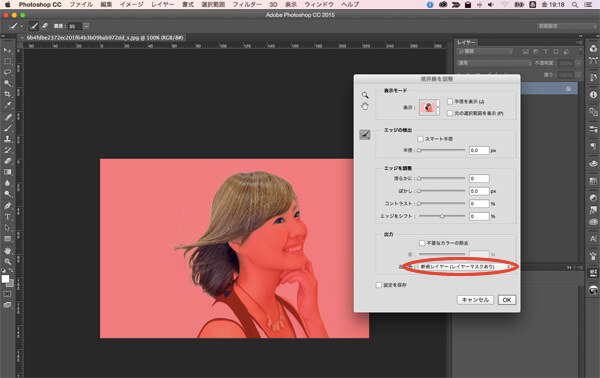Open the ウィンドウ menu
The width and height of the screenshot is (600, 378).
(319, 5)
